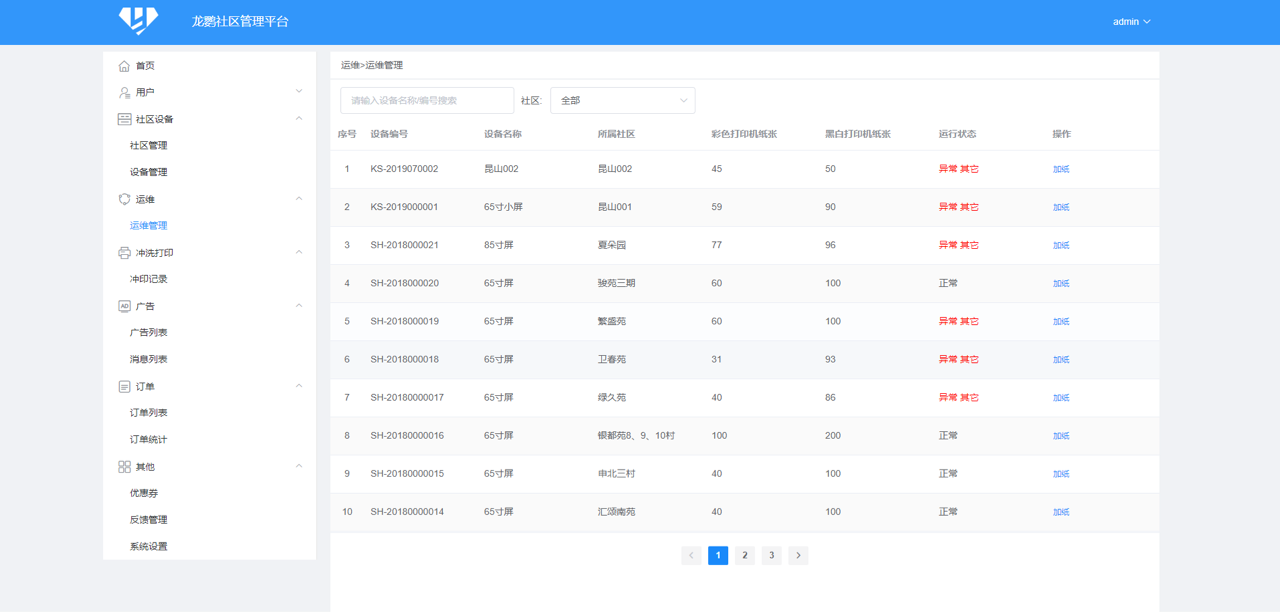Viewport: 1280px width, 612px height.
Task: Click the device icon beside 社区设备
Action: 124,119
